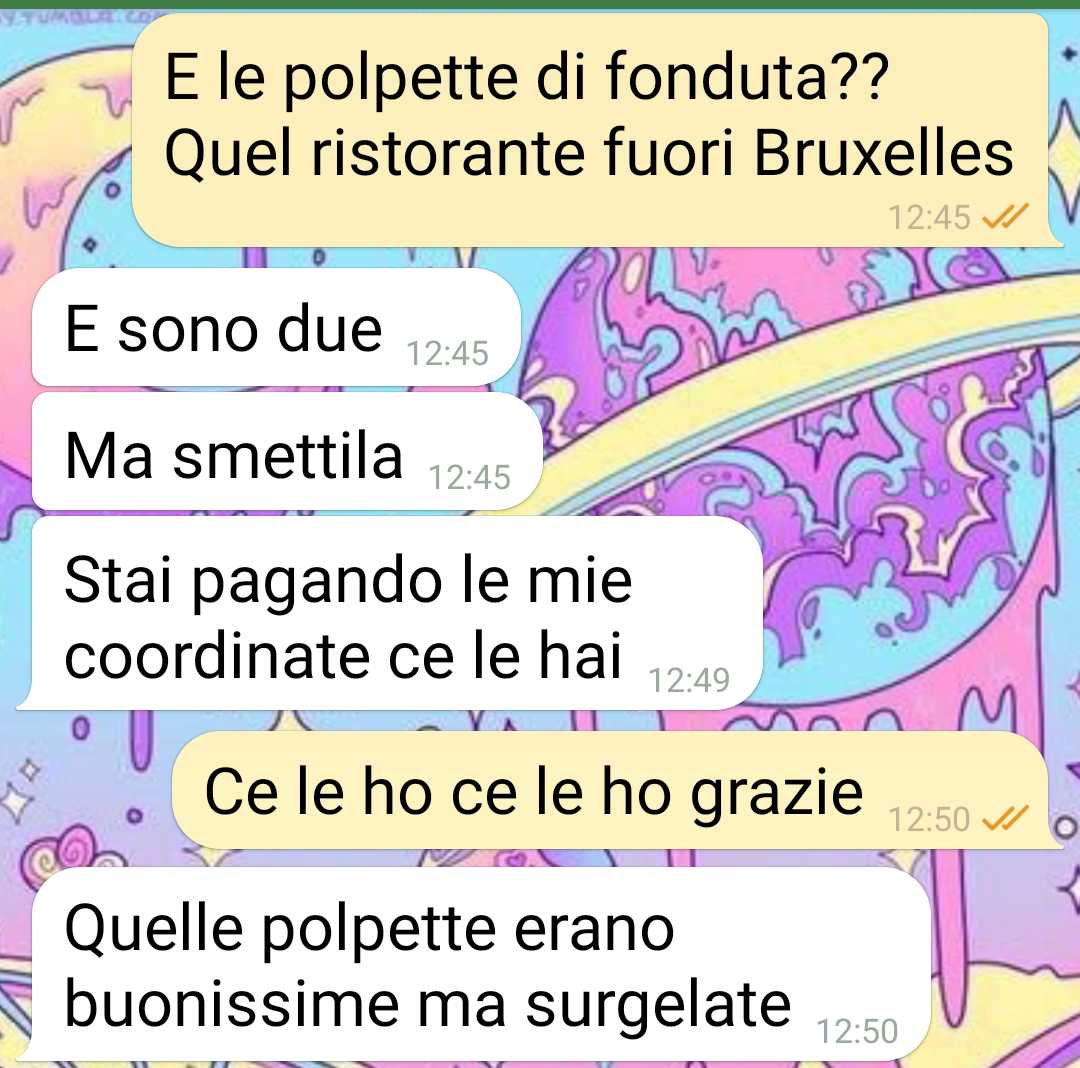Viewport: 1080px width, 1068px height.
Task: Tap the 12:49 timestamp on incoming message
Action: (x=689, y=680)
